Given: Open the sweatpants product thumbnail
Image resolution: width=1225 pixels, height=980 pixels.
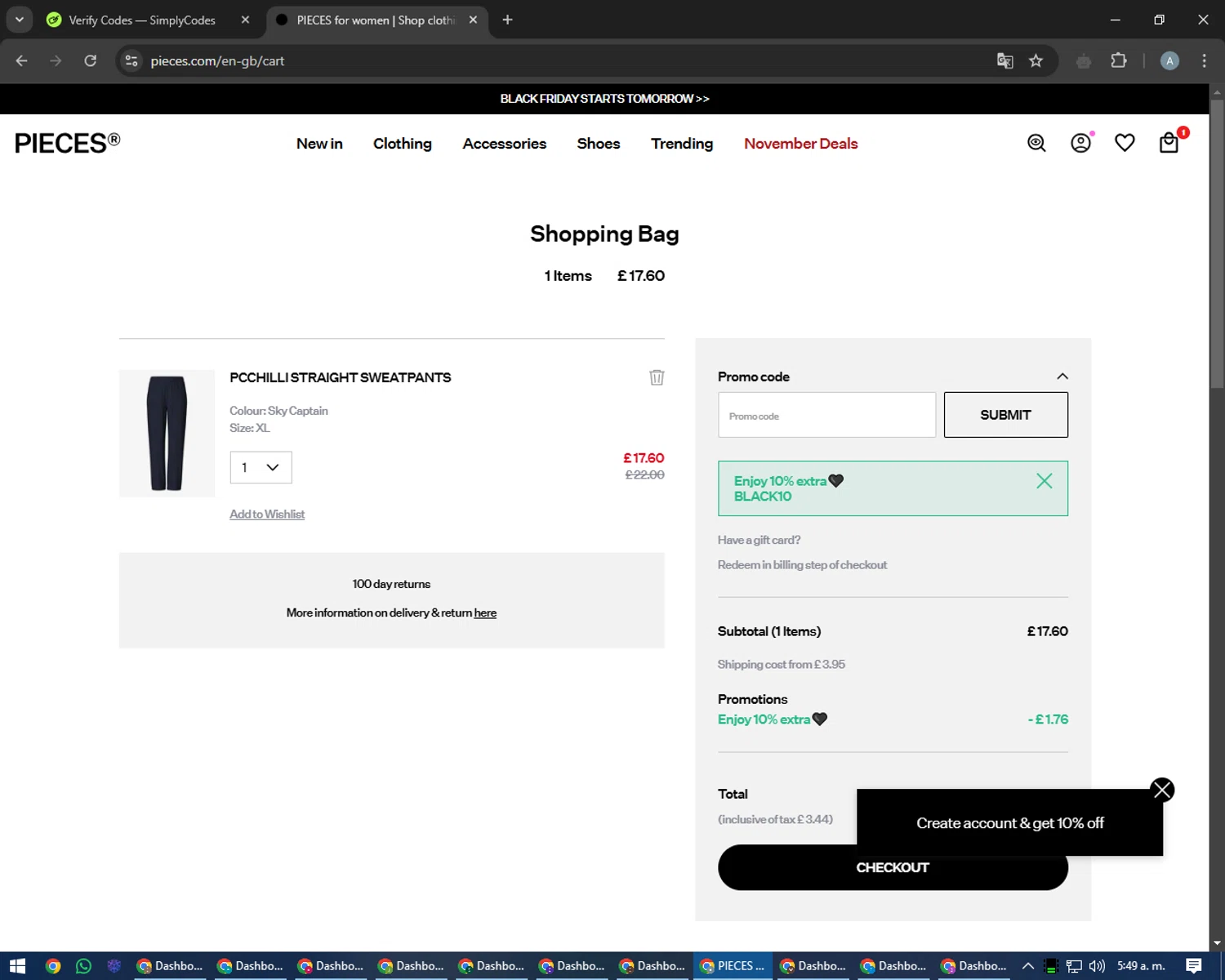Looking at the screenshot, I should pos(167,433).
